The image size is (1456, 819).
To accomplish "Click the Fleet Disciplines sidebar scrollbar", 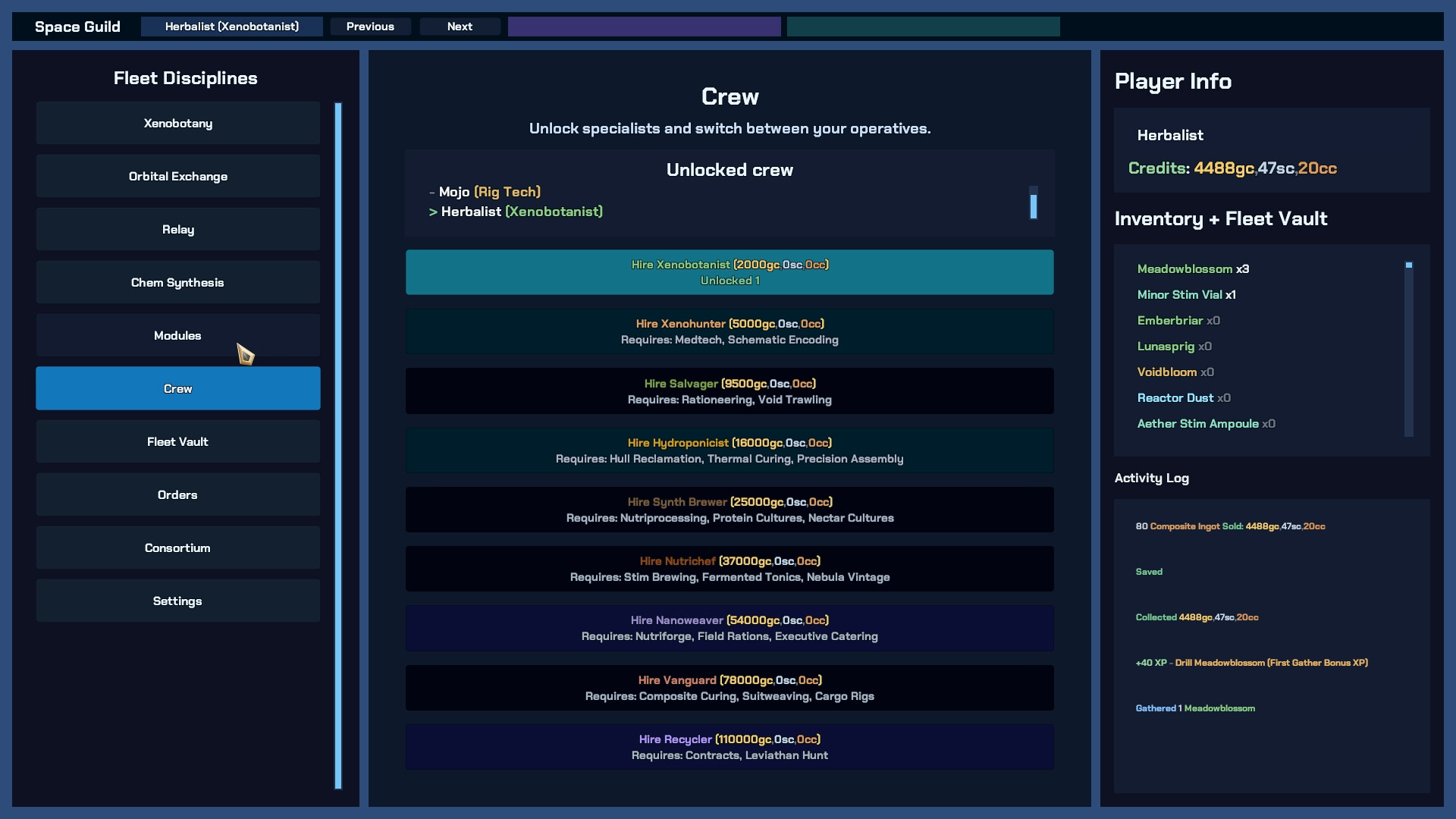I will [x=338, y=445].
